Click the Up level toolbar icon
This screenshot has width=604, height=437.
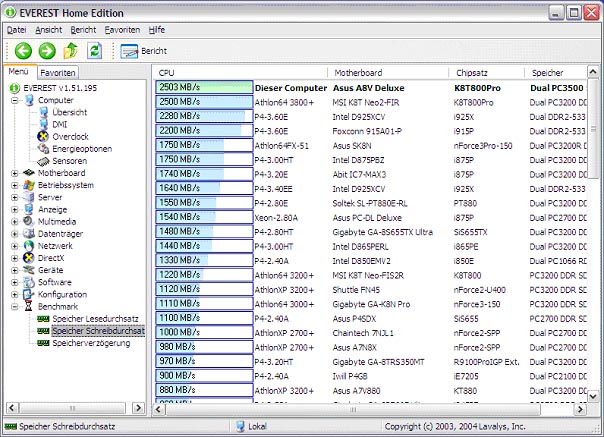(x=71, y=51)
